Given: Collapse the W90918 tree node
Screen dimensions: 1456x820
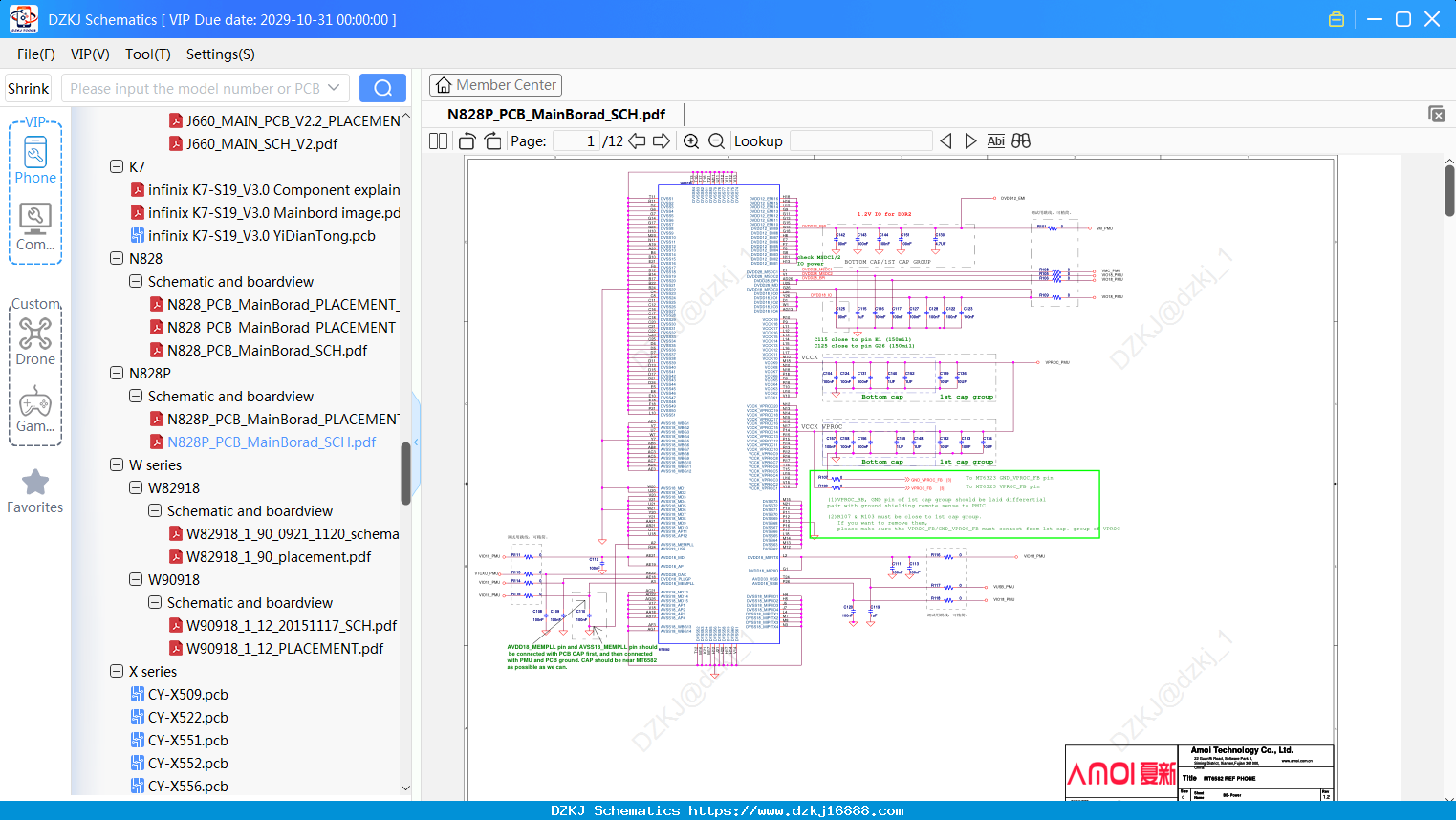Looking at the screenshot, I should click(136, 579).
